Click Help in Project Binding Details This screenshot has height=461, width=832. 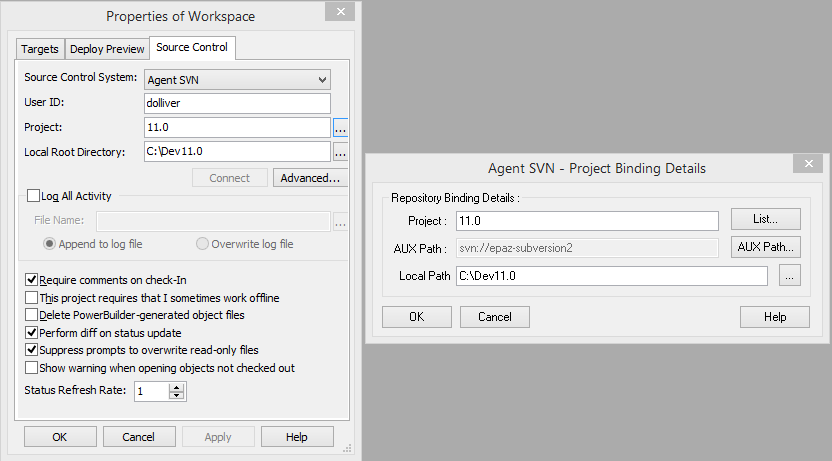775,317
